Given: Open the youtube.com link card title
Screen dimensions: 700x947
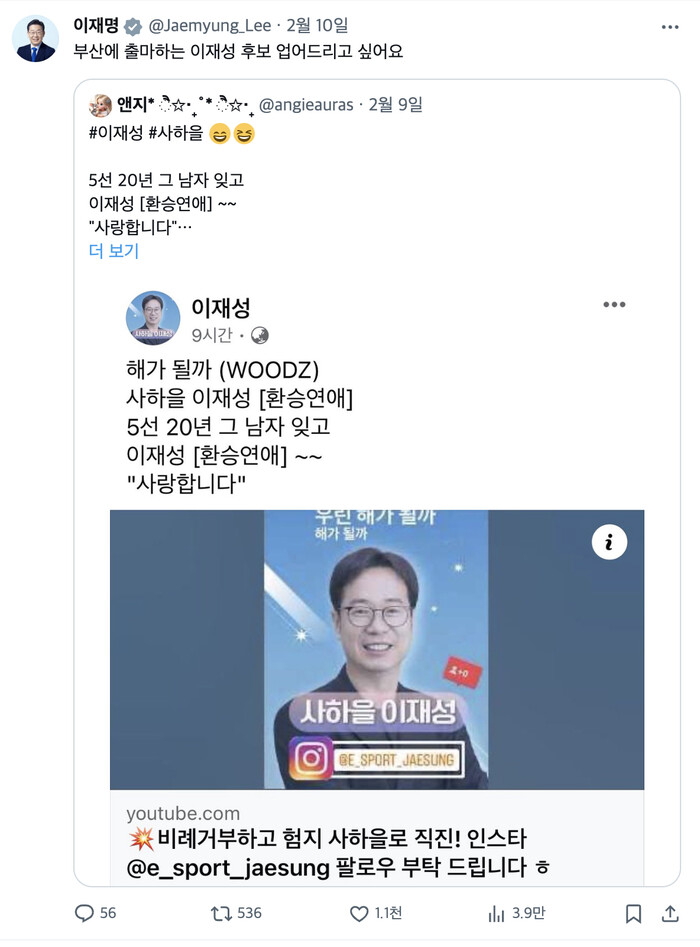Looking at the screenshot, I should (x=338, y=853).
